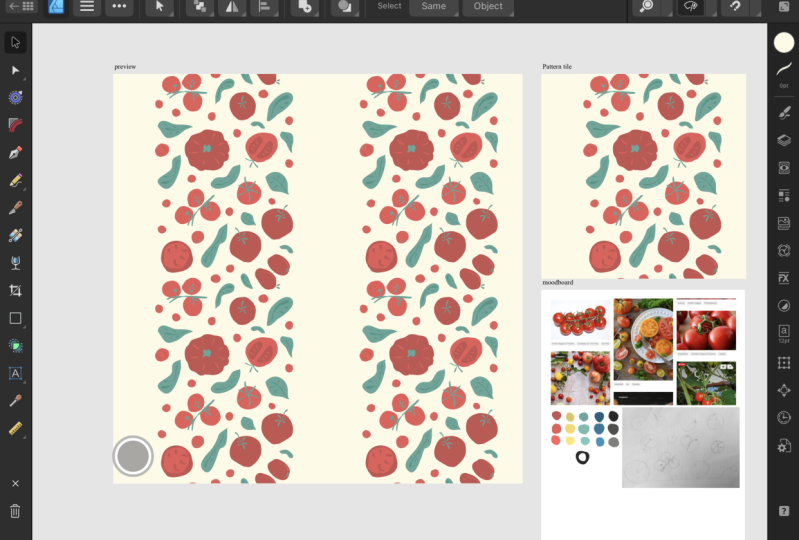Tap the X deselect button in left toolbar
799x540 pixels.
coord(15,483)
